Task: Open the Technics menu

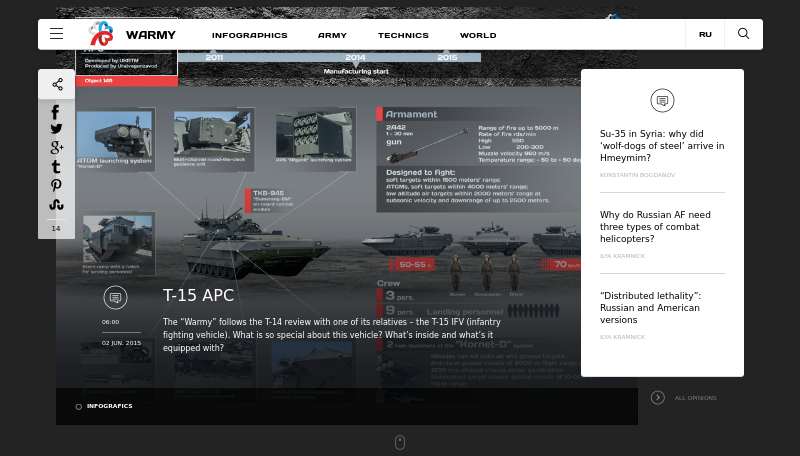Action: coord(403,35)
